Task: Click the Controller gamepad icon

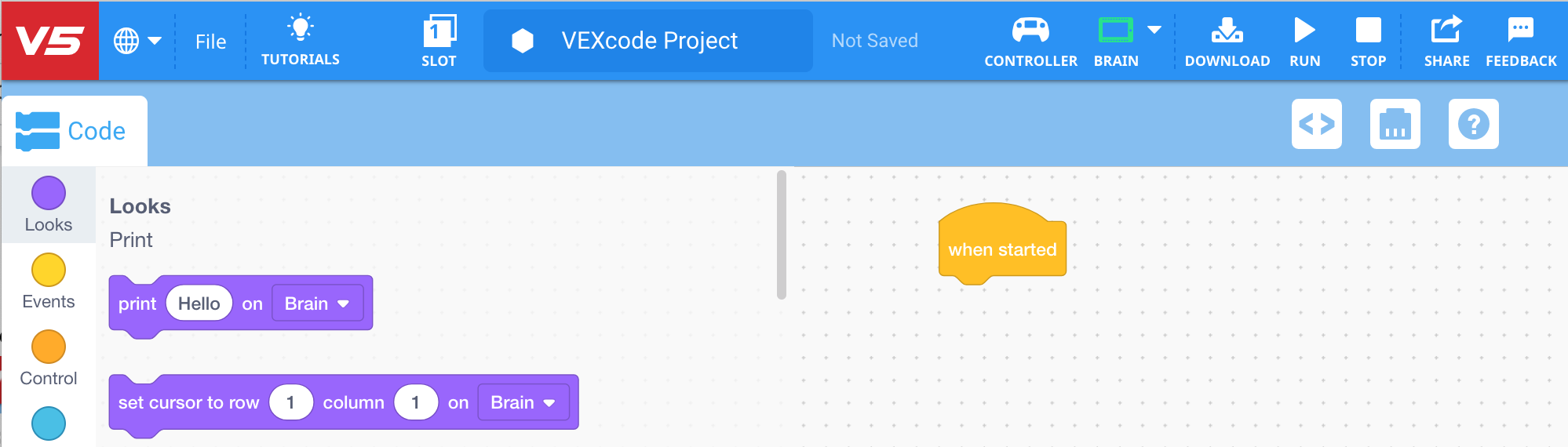Action: click(1030, 31)
